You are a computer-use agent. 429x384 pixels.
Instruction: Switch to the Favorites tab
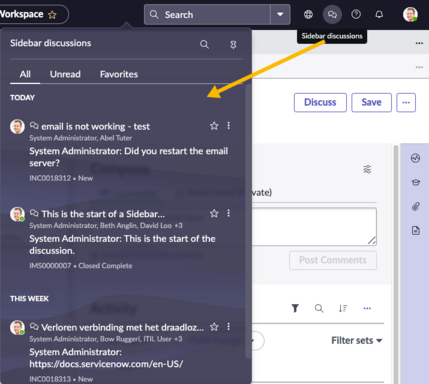(119, 74)
